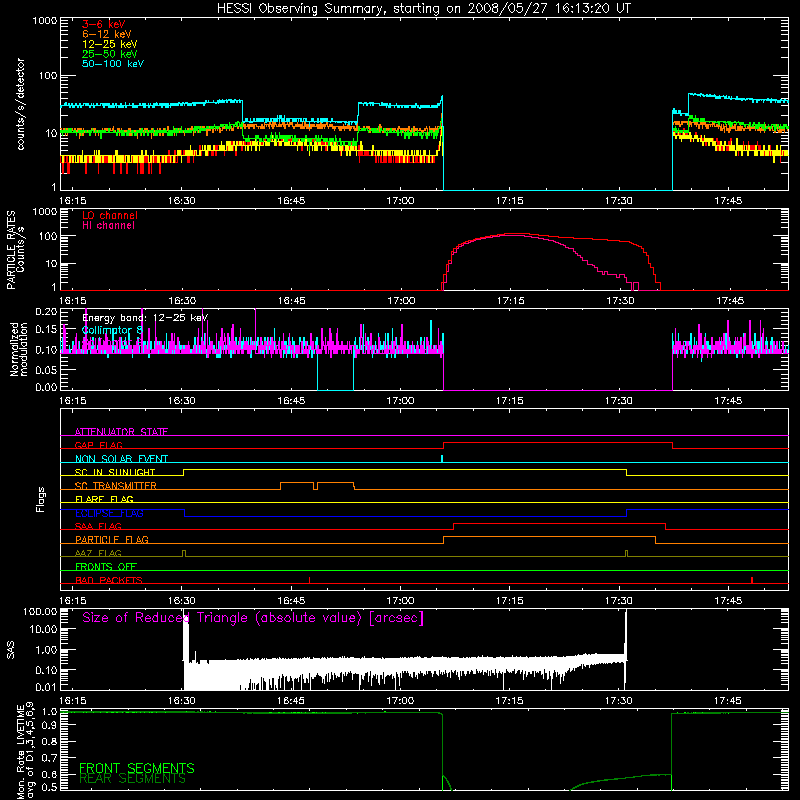Click the 16:45 tick label under the Flags panel
Viewport: 800px width, 800px height.
pyautogui.click(x=291, y=601)
